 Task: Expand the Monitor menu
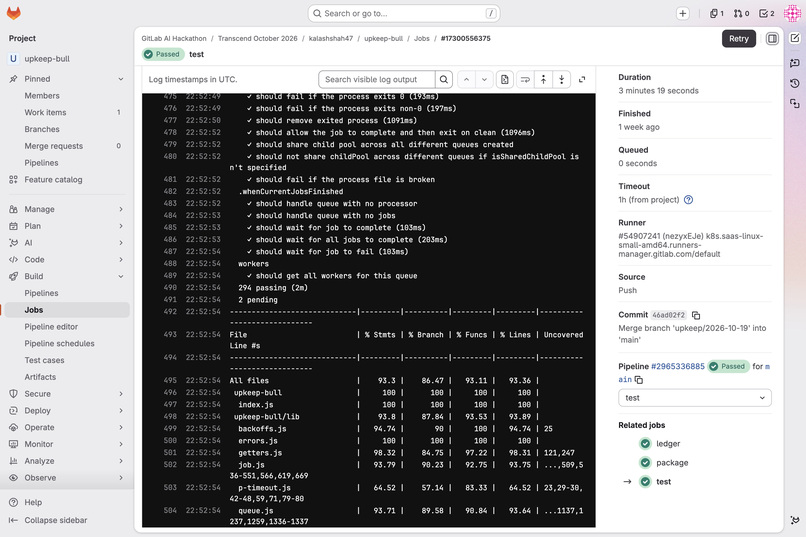point(67,444)
